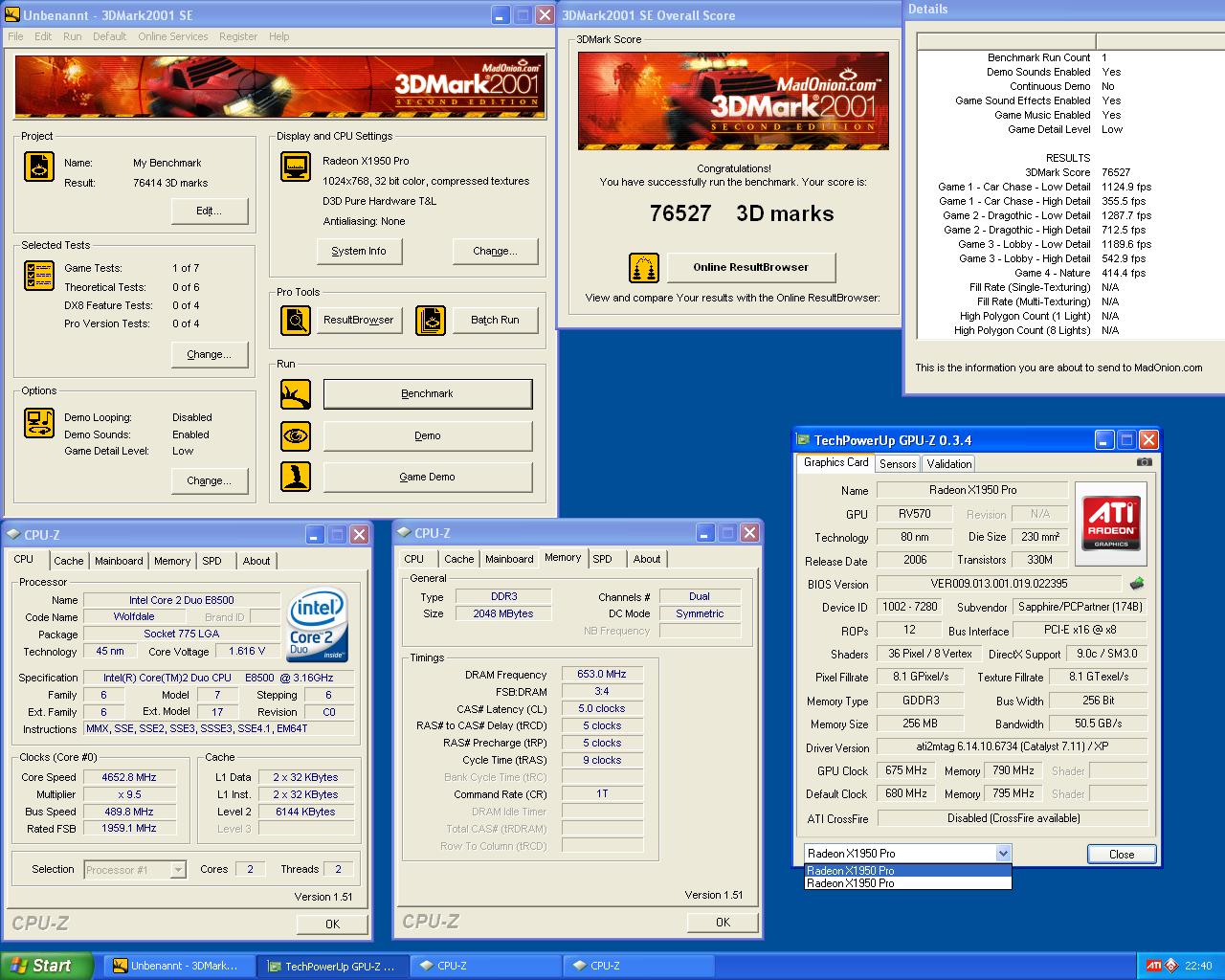Click the Batch Run icon
Screen dimensions: 1225x980
(431, 321)
